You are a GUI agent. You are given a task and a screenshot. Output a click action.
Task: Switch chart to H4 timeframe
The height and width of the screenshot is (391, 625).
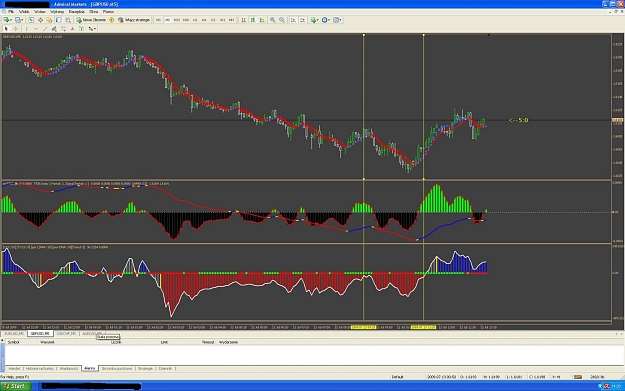(x=204, y=20)
